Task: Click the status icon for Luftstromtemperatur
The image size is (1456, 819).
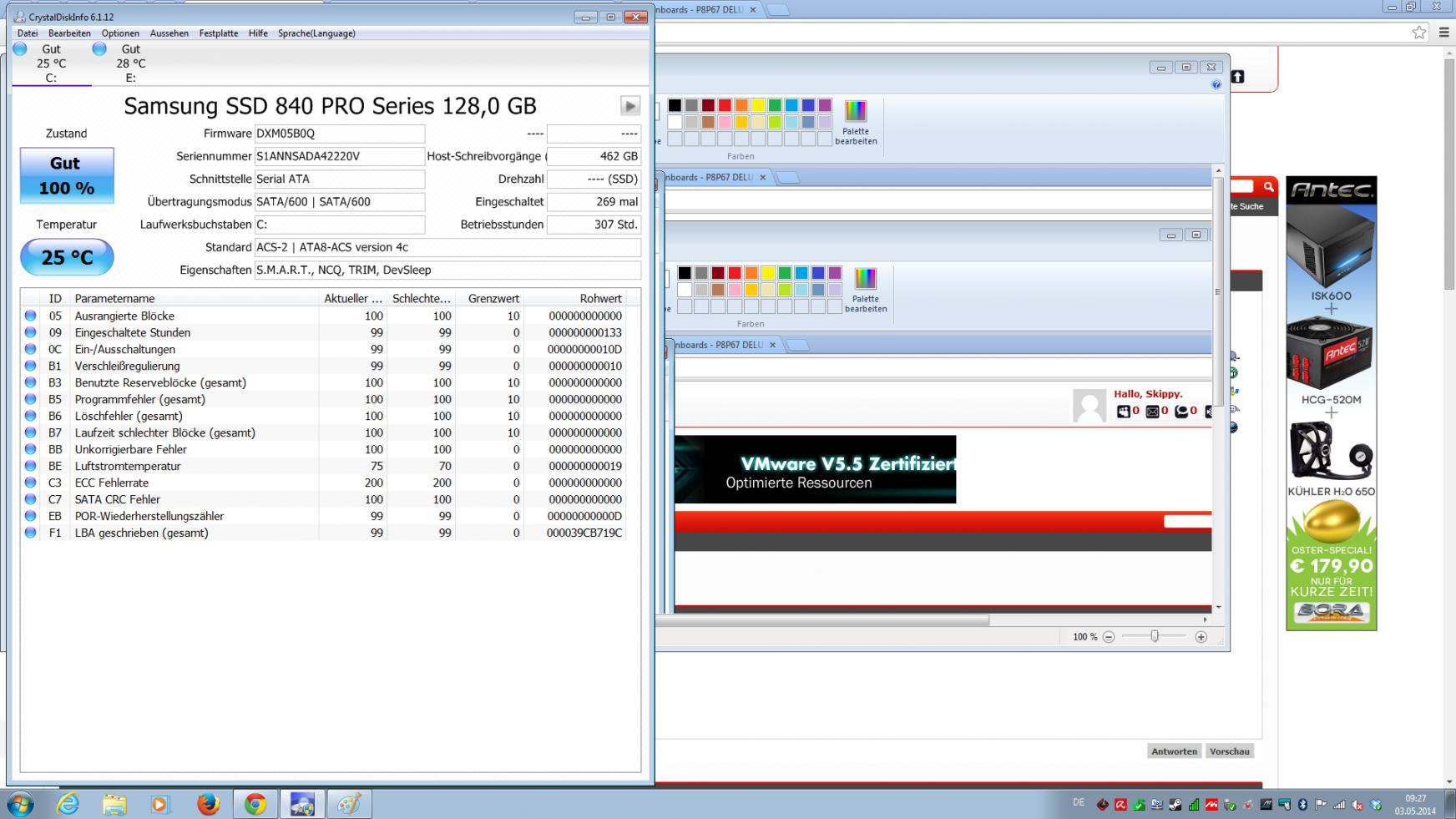Action: point(31,466)
